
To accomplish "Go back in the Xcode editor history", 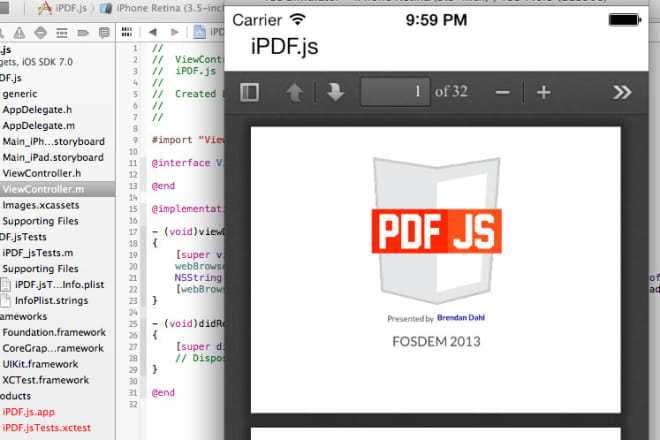I will click(x=153, y=32).
